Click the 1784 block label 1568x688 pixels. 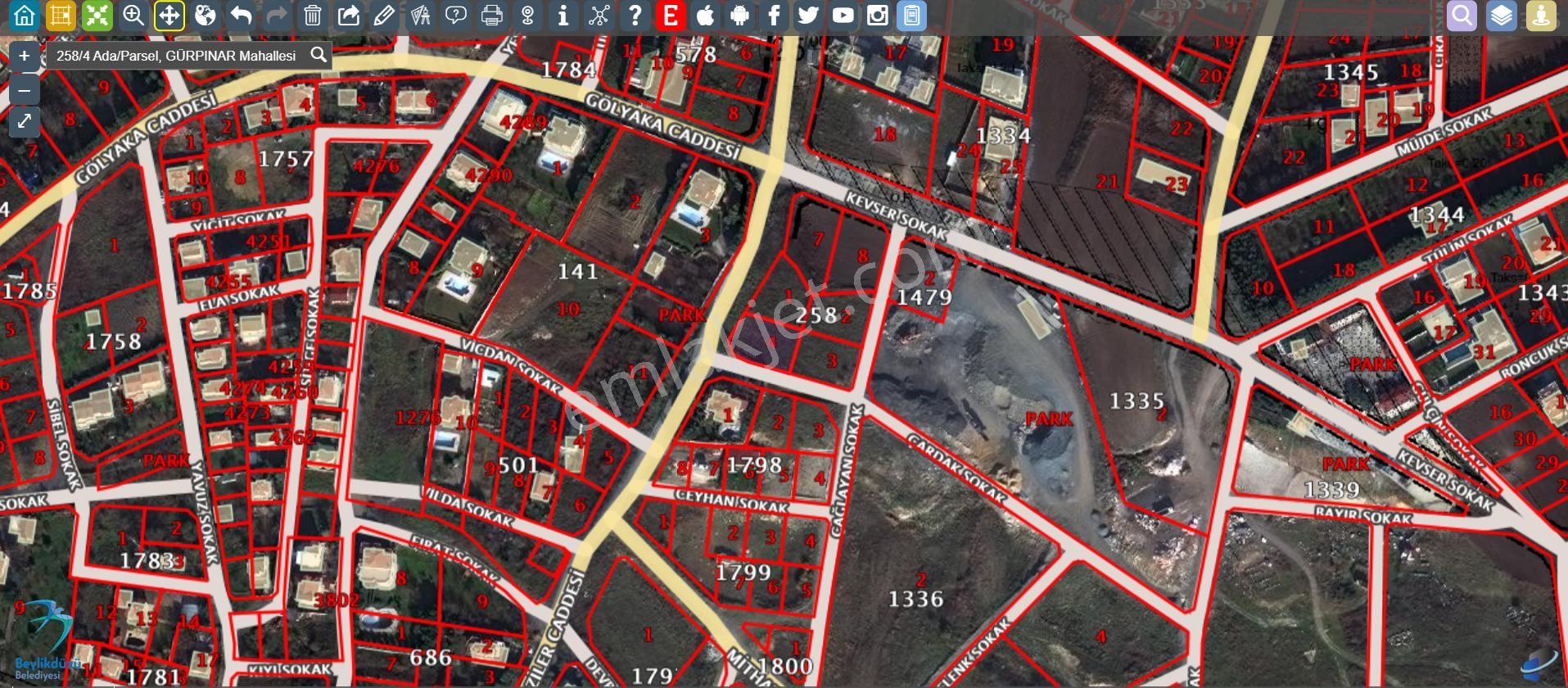click(x=568, y=70)
